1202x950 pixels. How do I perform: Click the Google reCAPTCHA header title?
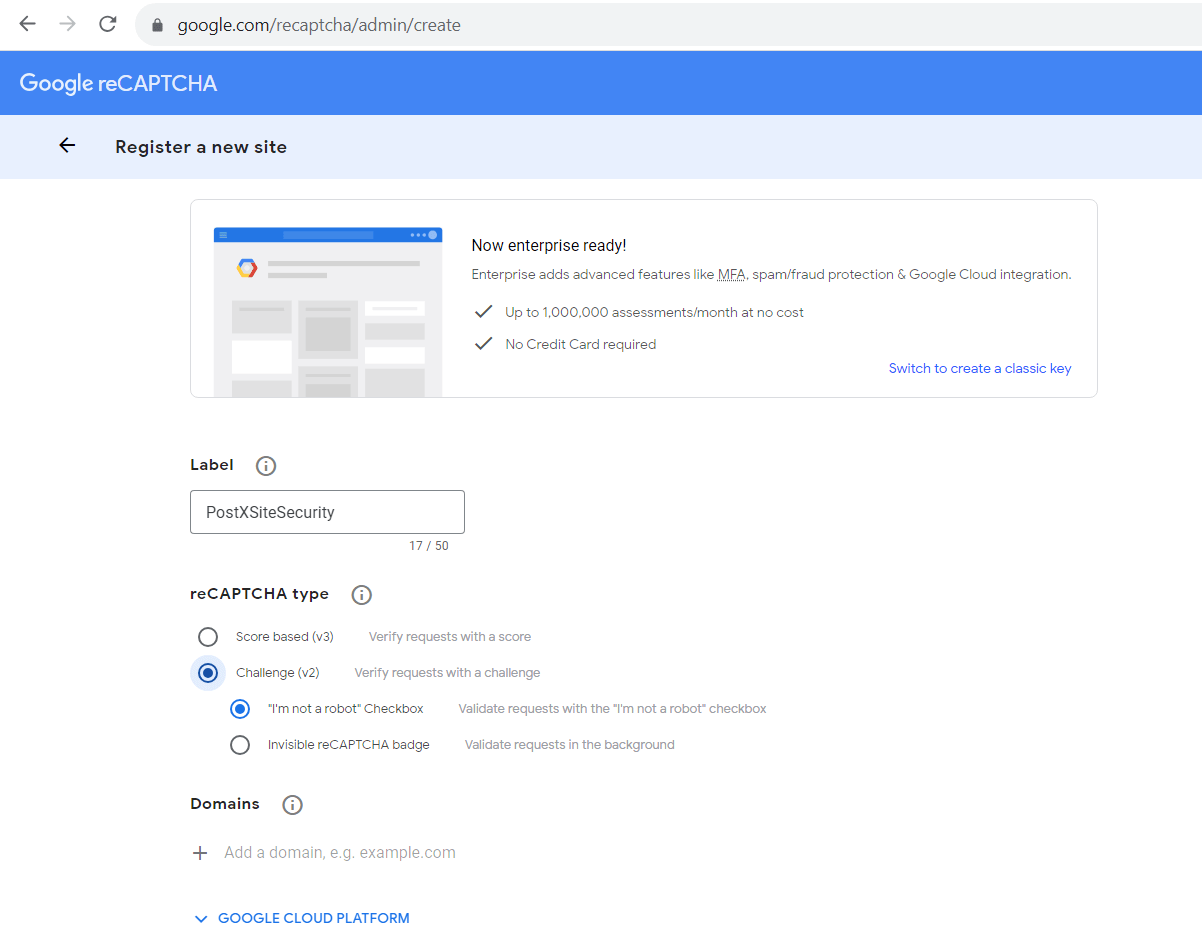[118, 82]
